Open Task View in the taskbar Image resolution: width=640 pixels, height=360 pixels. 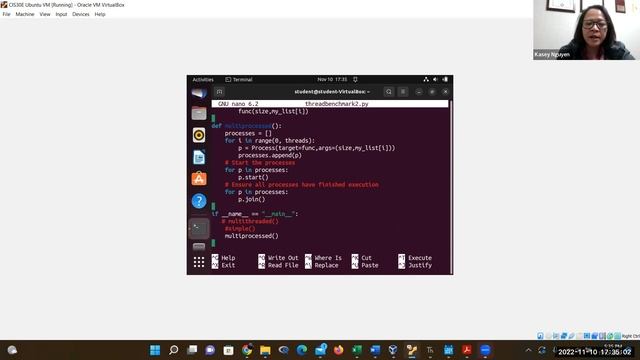[x=192, y=350]
